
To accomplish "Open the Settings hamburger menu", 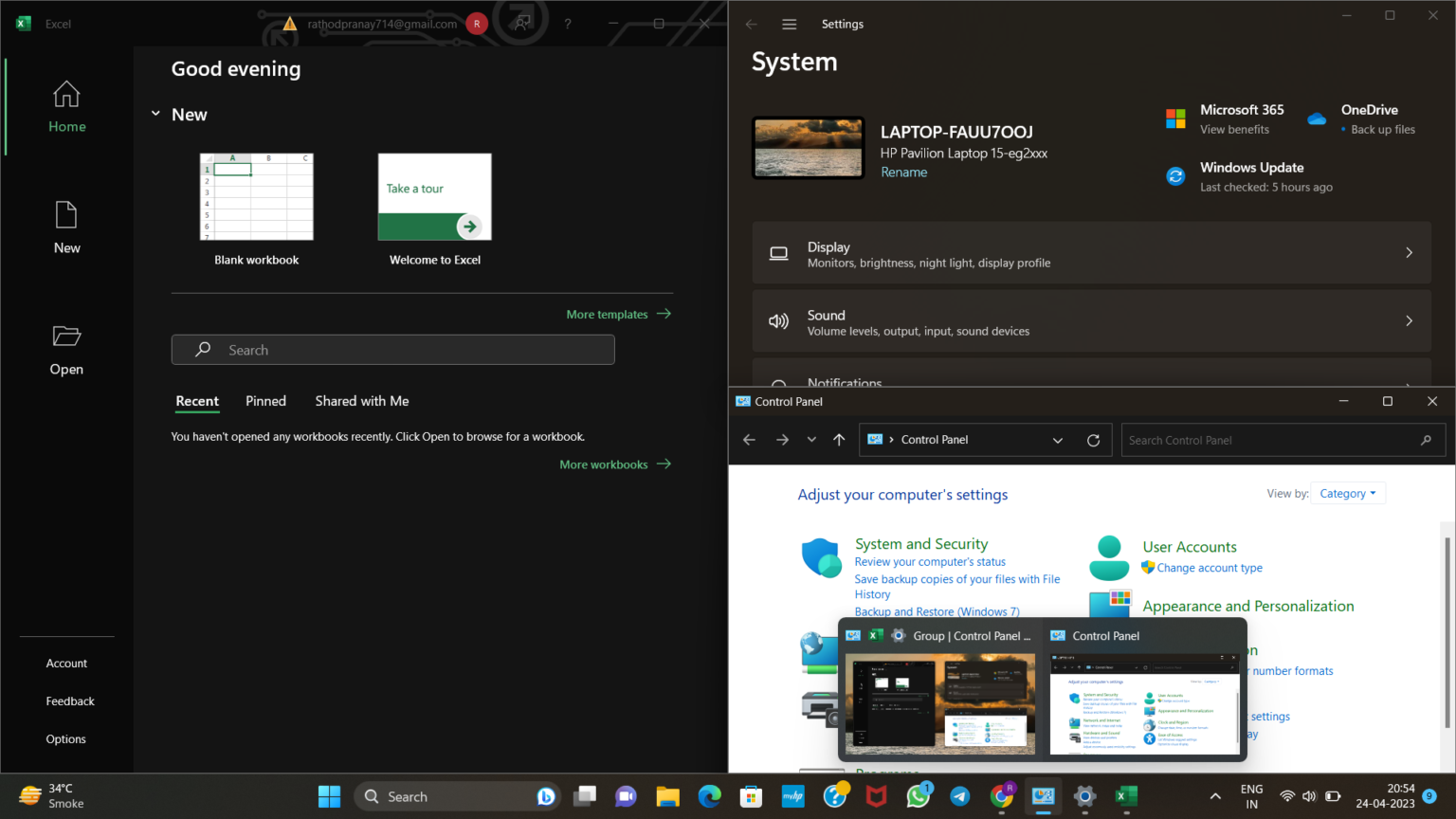I will pos(789,24).
